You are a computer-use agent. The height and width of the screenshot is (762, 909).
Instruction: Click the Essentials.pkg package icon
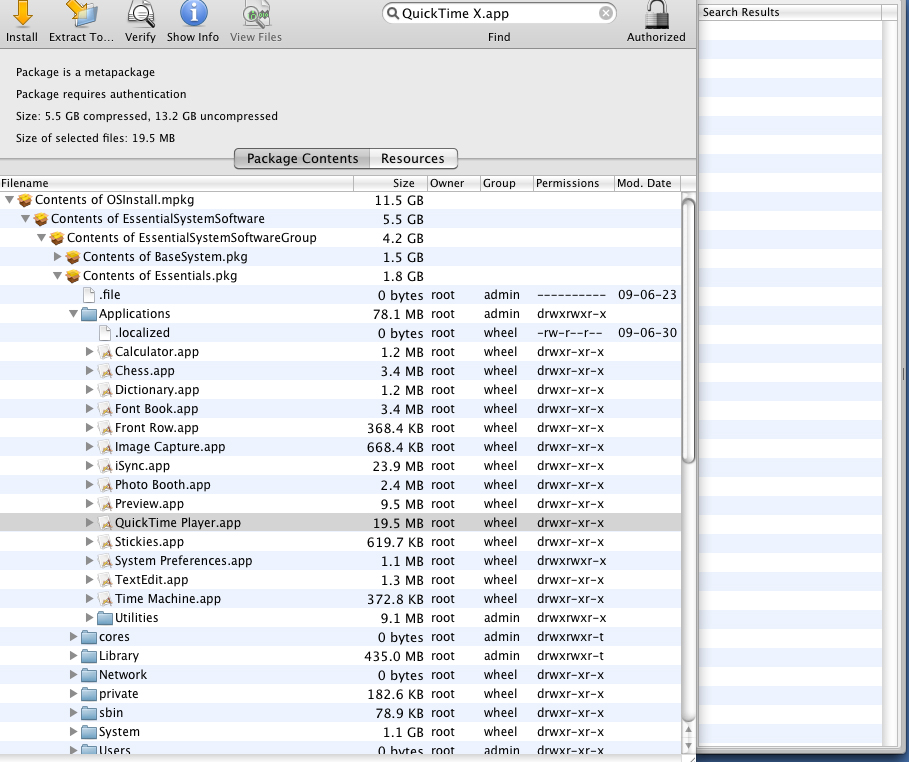pyautogui.click(x=72, y=276)
